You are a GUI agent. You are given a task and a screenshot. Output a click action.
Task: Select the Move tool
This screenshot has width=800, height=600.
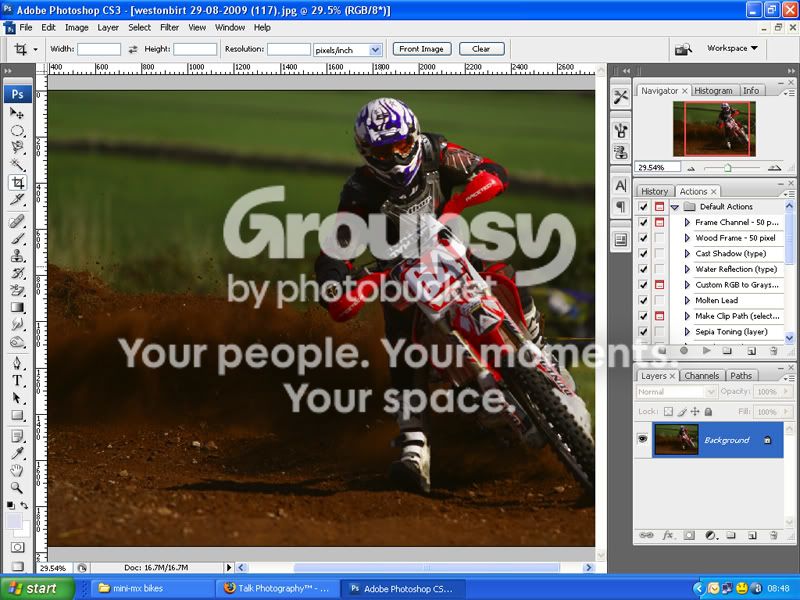click(x=17, y=113)
